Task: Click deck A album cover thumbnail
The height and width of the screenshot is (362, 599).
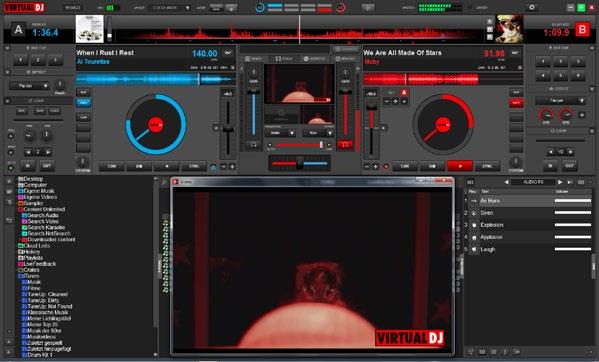Action: click(89, 29)
